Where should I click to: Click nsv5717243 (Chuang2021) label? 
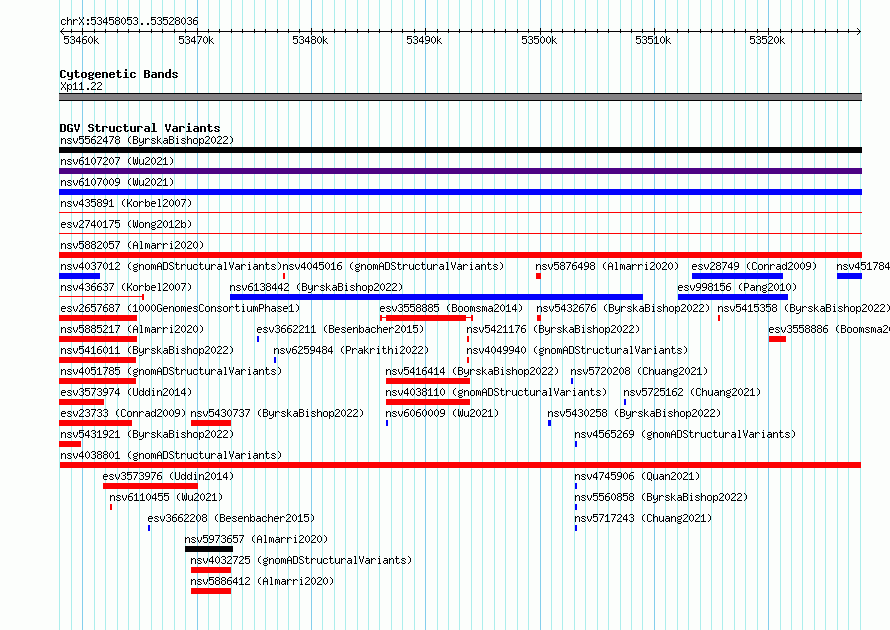[643, 518]
